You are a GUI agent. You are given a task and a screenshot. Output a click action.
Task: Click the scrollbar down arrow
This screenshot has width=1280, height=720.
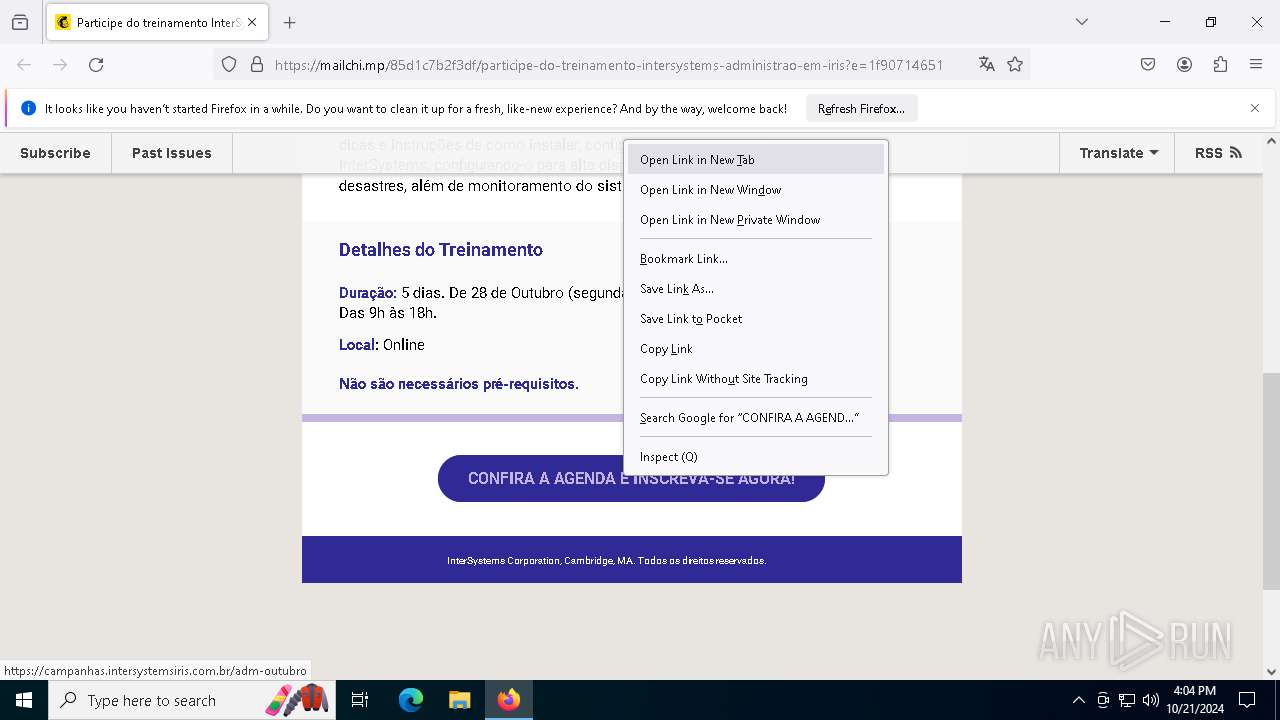[x=1271, y=672]
